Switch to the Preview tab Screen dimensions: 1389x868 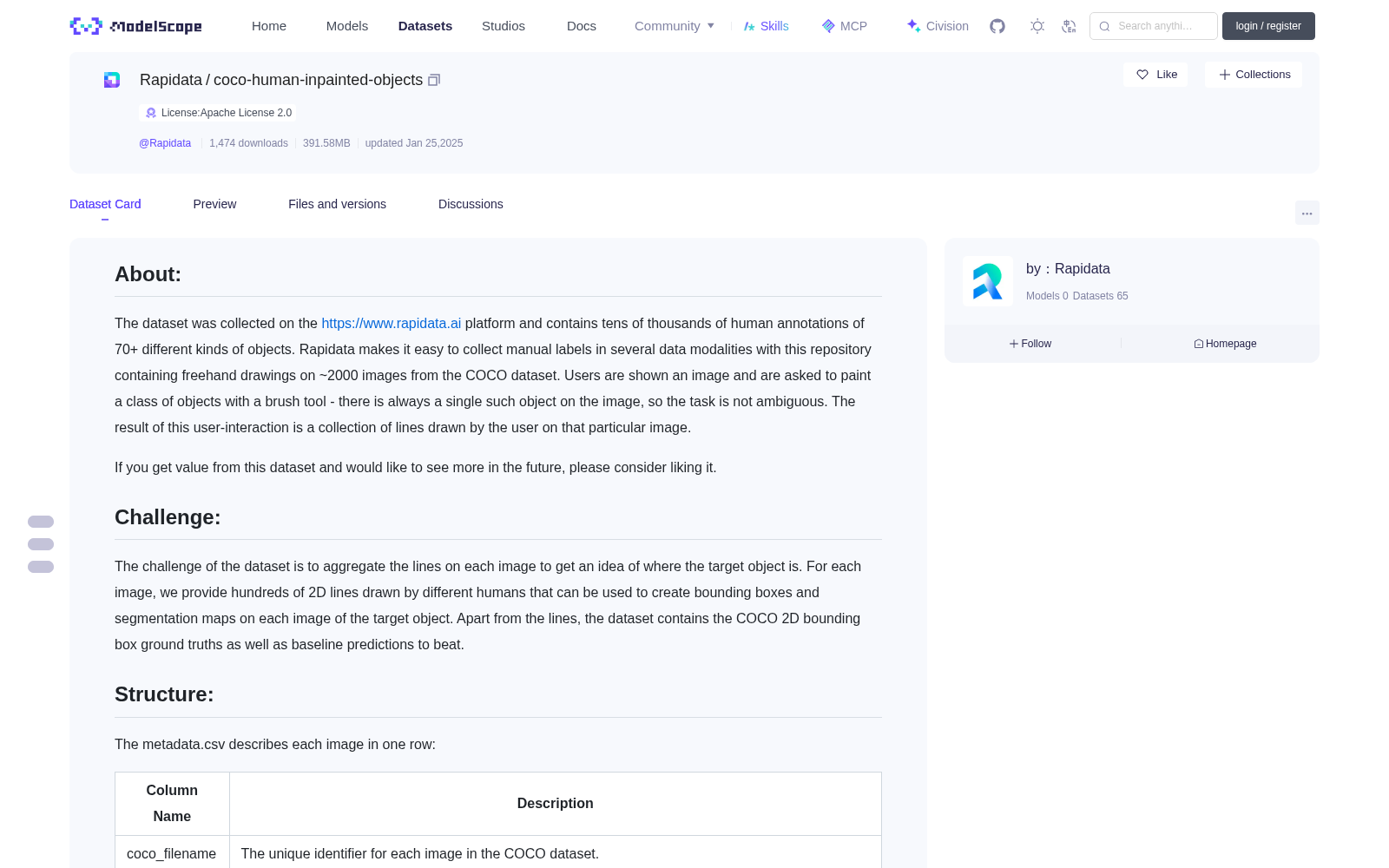(x=214, y=204)
